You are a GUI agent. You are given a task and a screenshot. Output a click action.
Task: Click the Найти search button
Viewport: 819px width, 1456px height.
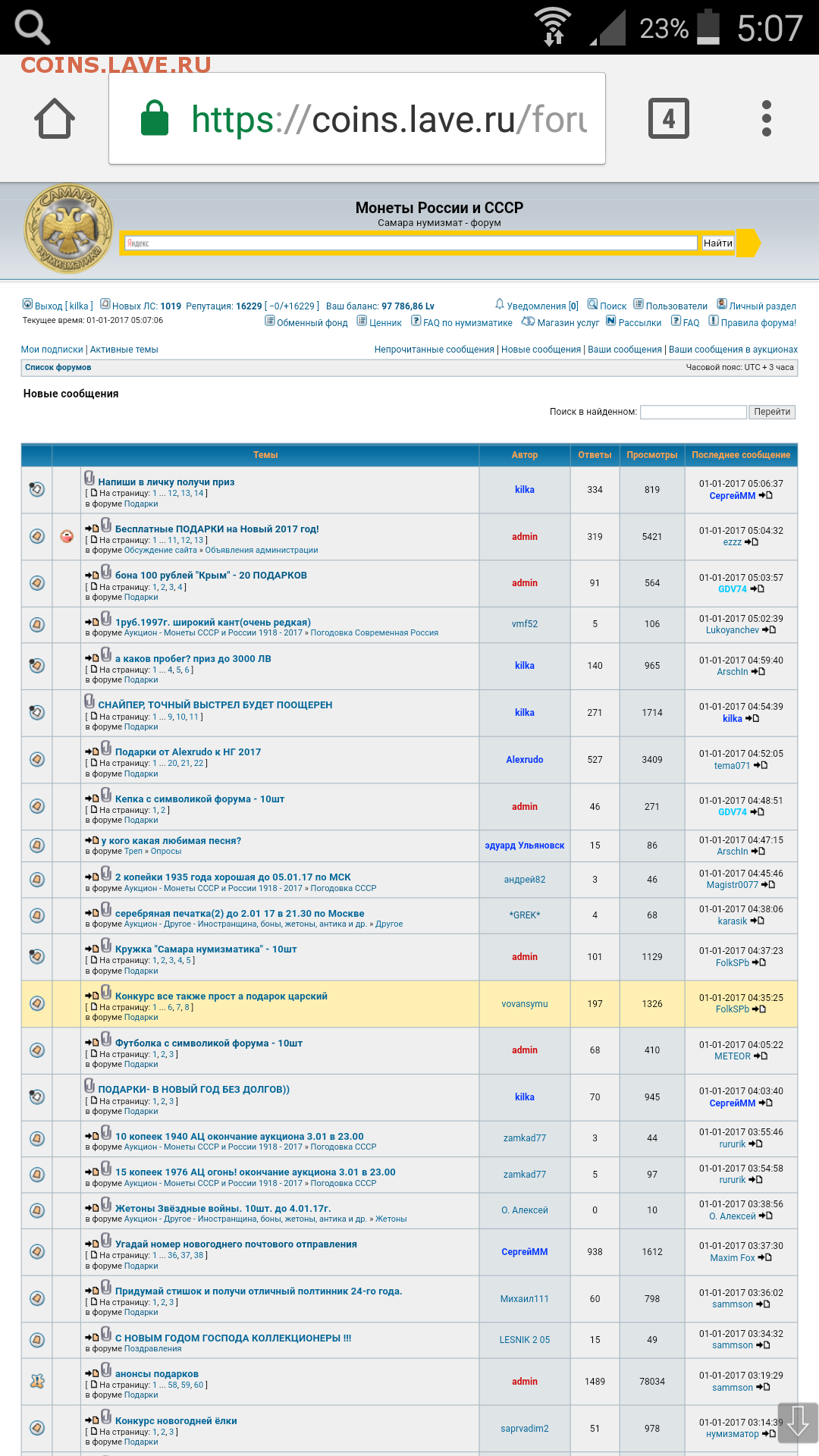(x=717, y=243)
